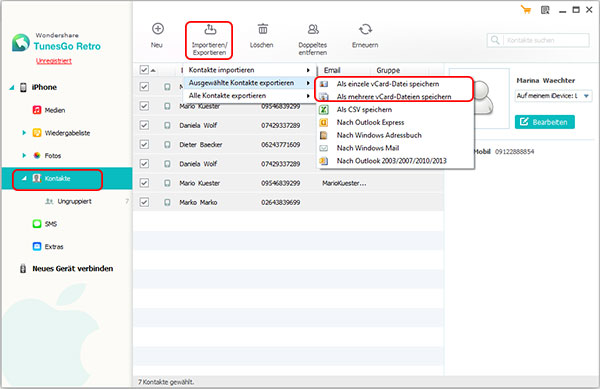Click the Unregistriert link
This screenshot has width=600, height=389.
(54, 61)
